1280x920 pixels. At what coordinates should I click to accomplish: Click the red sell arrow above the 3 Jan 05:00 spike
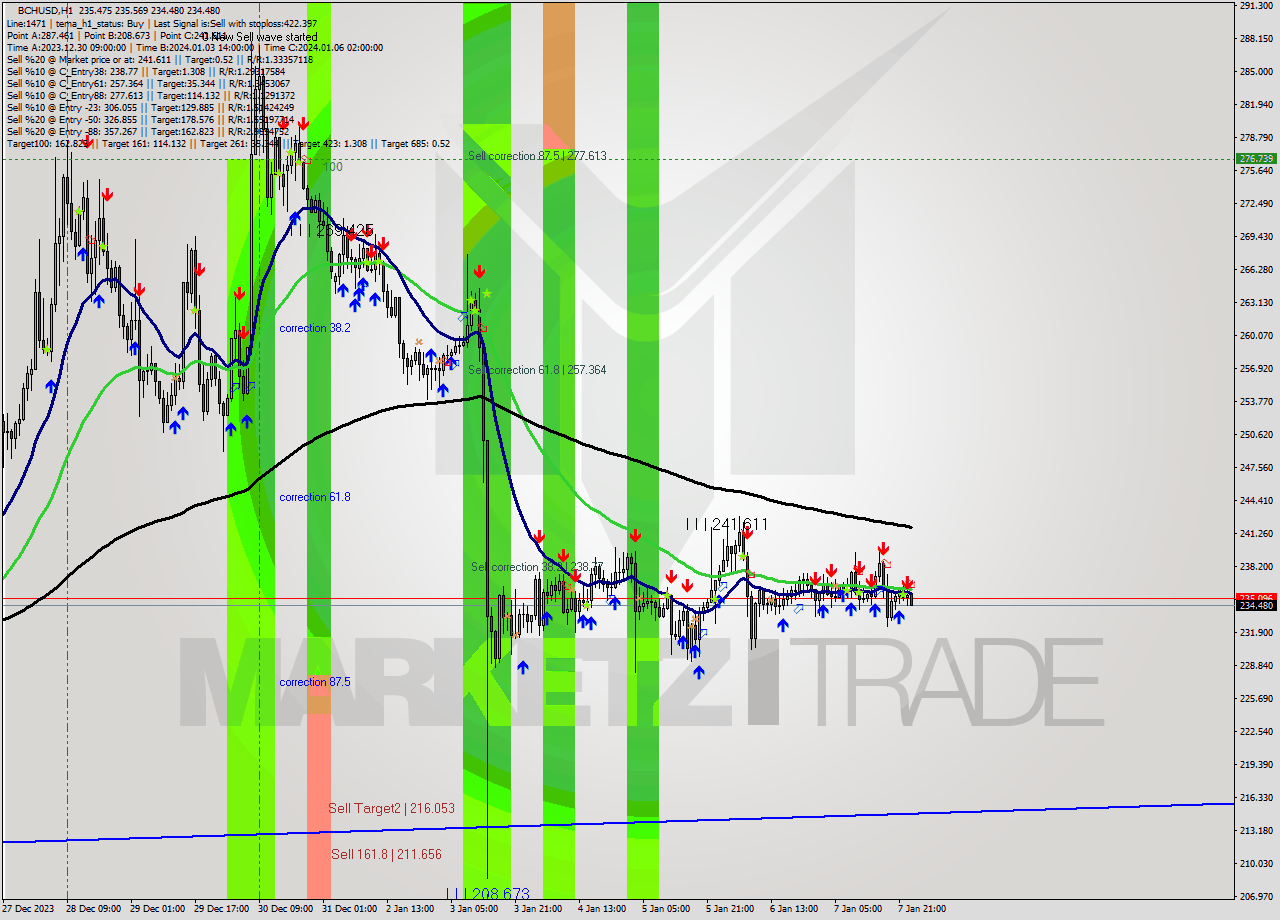click(480, 271)
